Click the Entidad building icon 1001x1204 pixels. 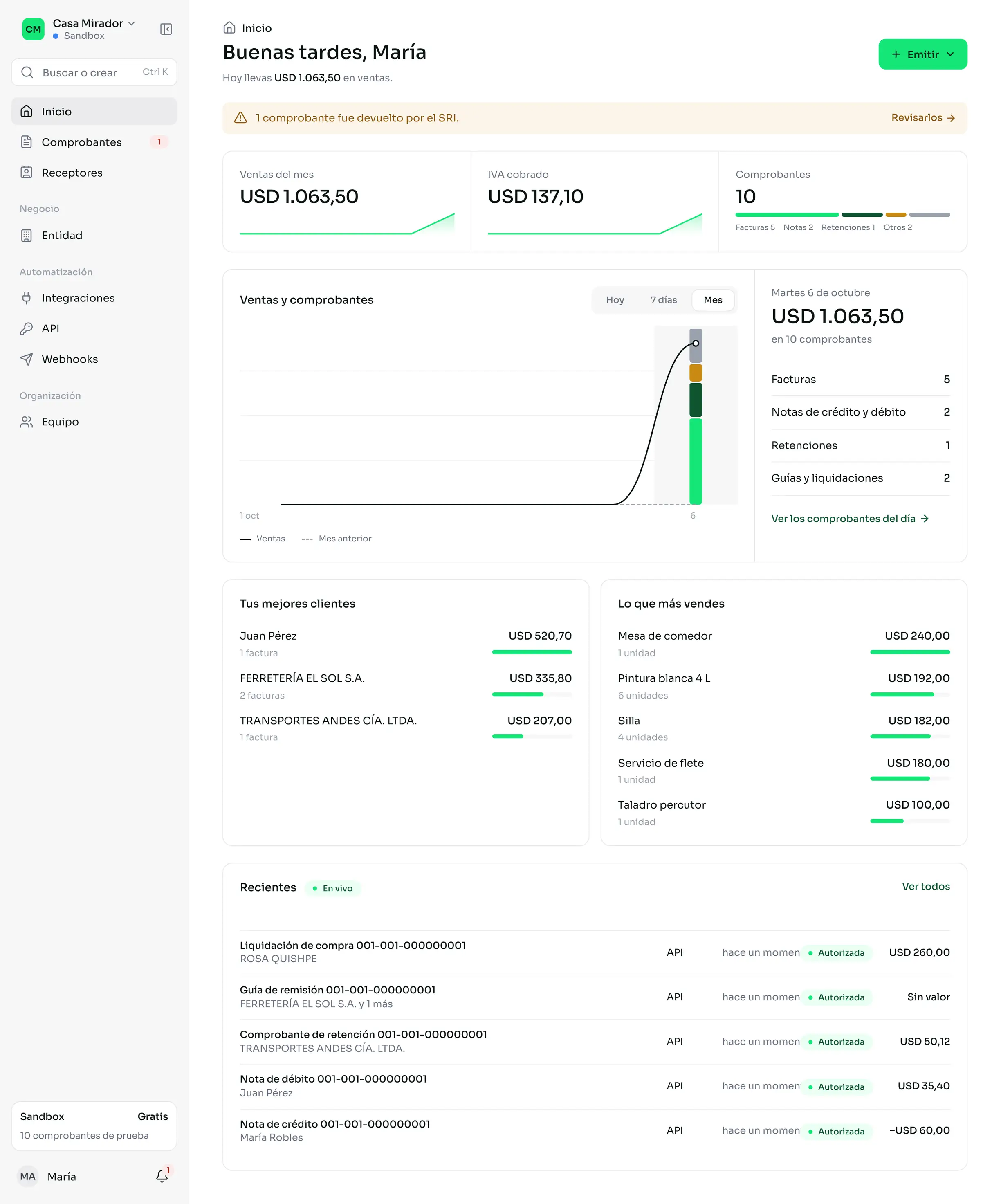click(x=26, y=235)
